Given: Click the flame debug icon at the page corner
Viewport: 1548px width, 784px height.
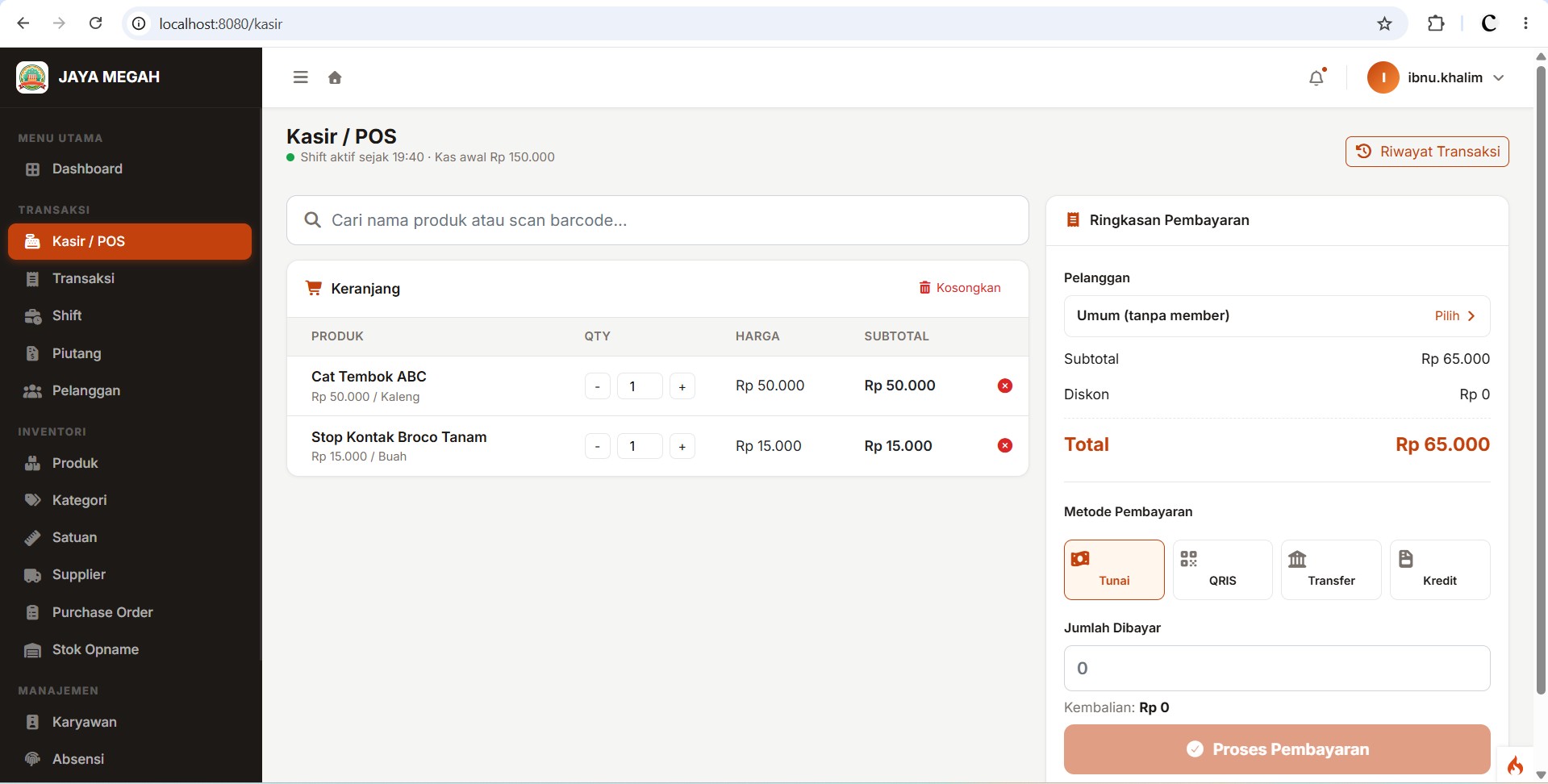Looking at the screenshot, I should 1516,765.
